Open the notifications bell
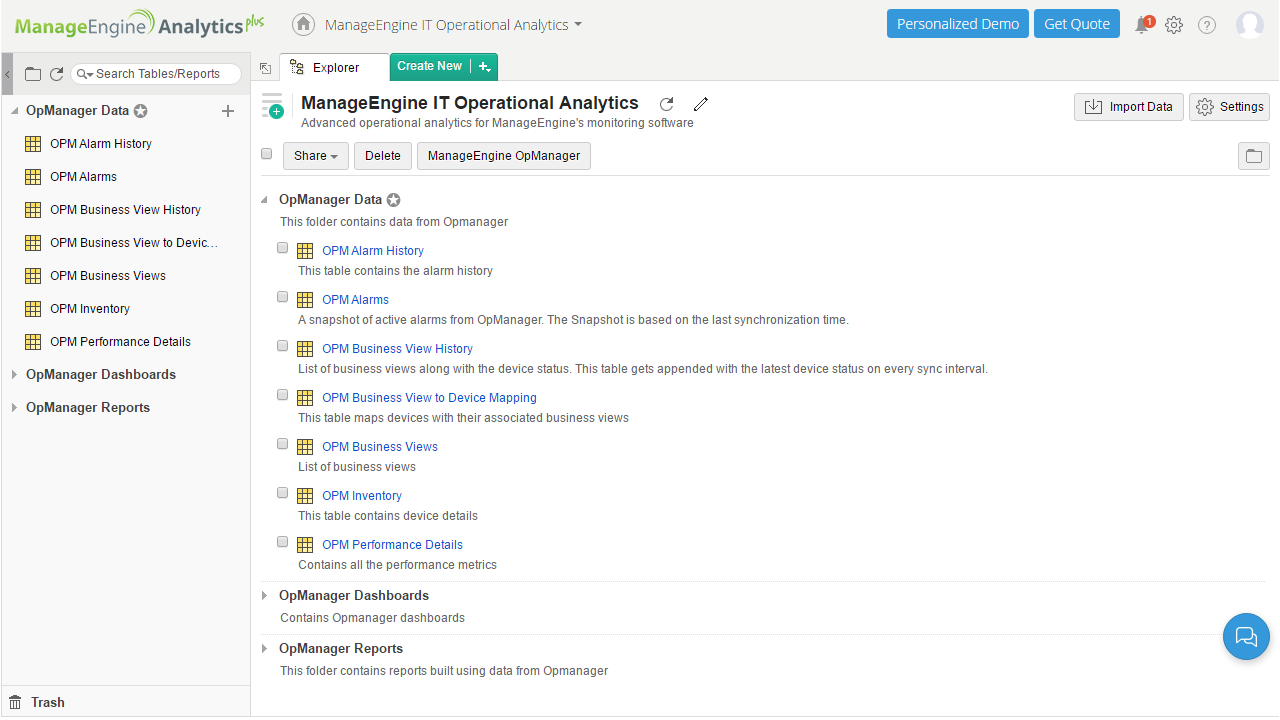Viewport: 1280px width, 720px height. 1142,25
